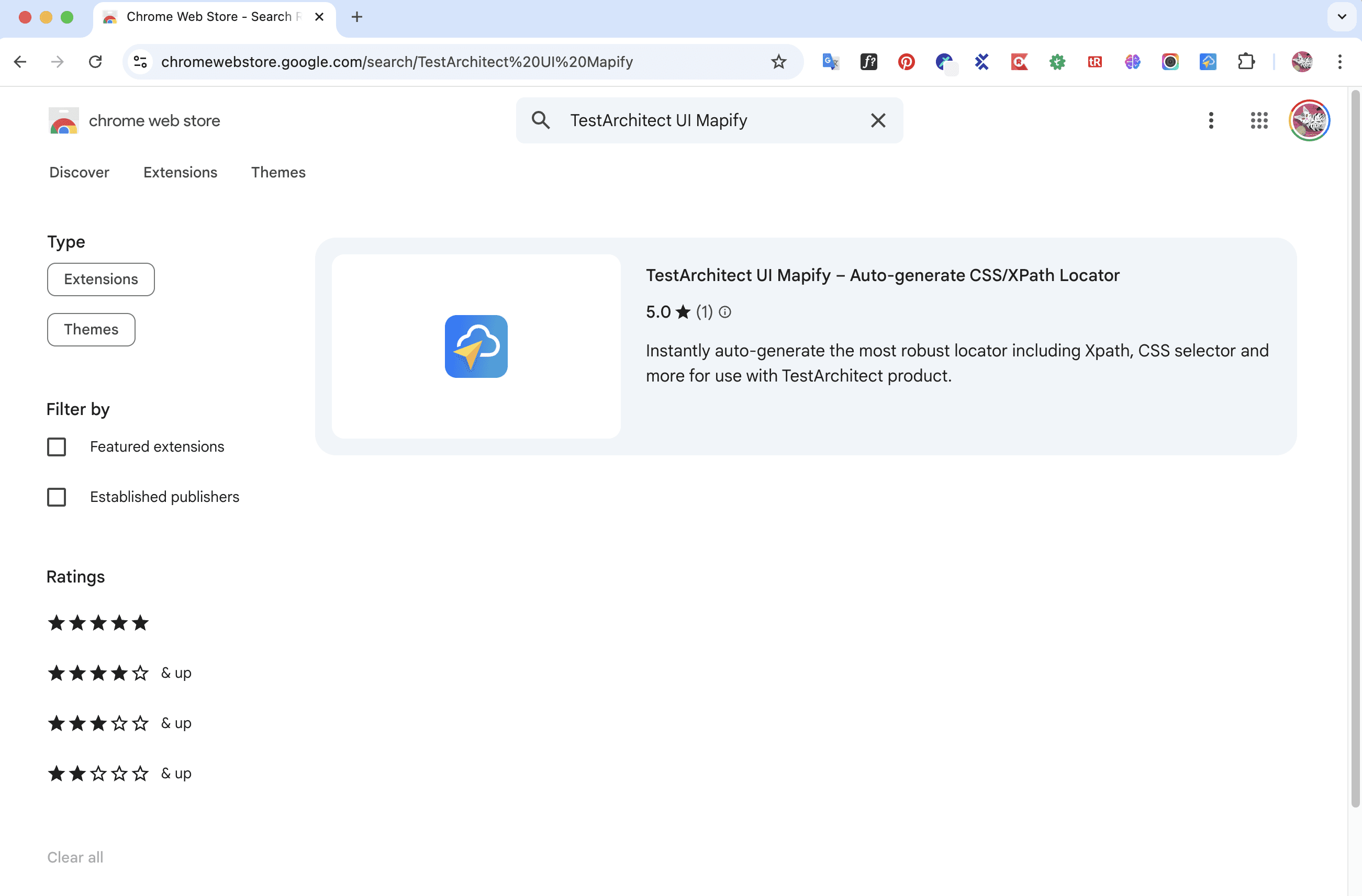Enable the Featured extensions filter
The image size is (1362, 896).
57,447
